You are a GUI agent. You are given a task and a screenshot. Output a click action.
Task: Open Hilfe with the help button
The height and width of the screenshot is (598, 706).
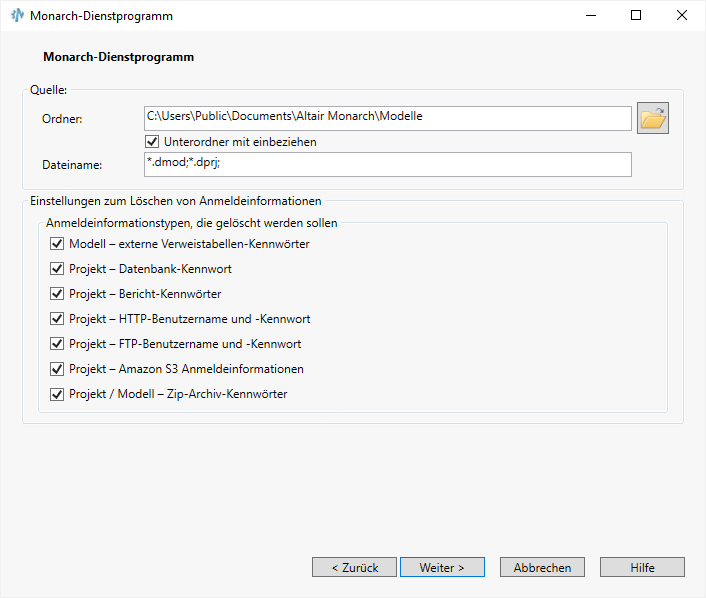click(642, 567)
